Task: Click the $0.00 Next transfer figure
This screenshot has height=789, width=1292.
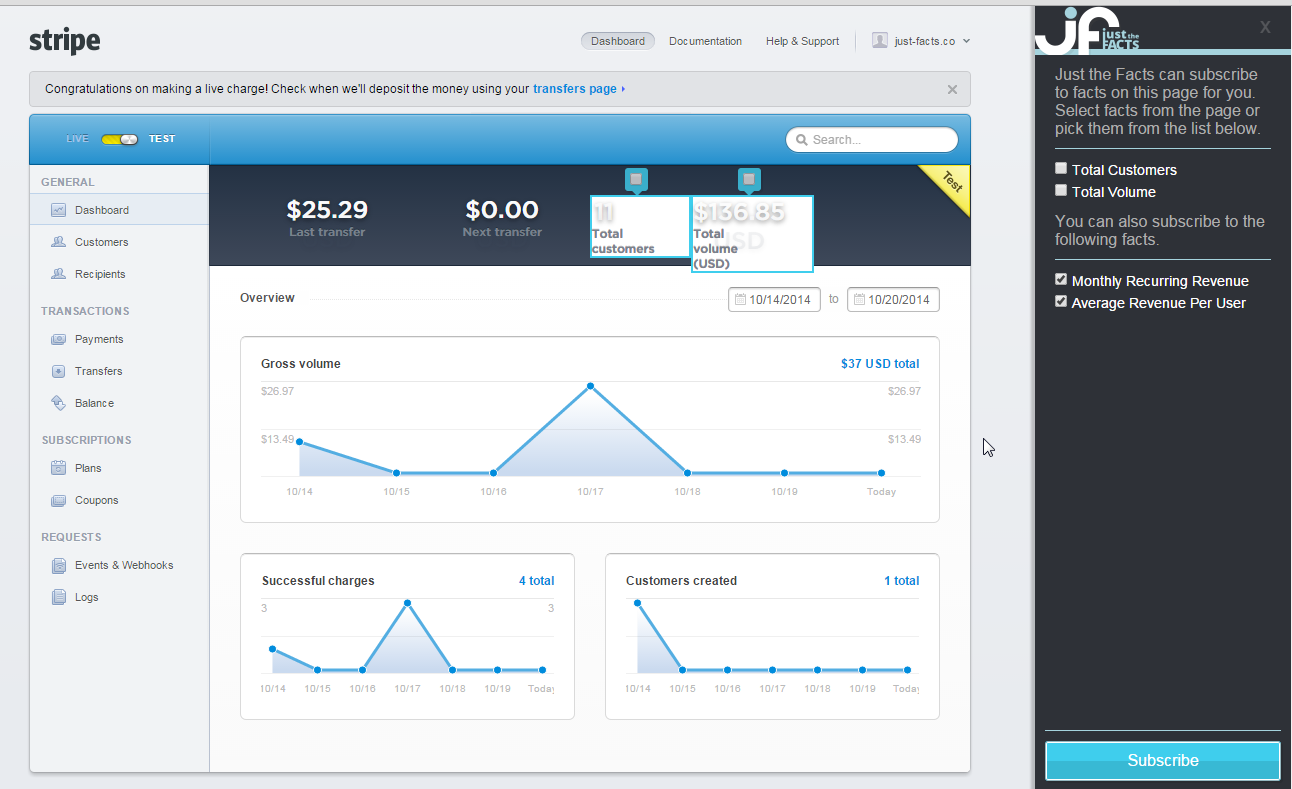Action: click(x=502, y=210)
